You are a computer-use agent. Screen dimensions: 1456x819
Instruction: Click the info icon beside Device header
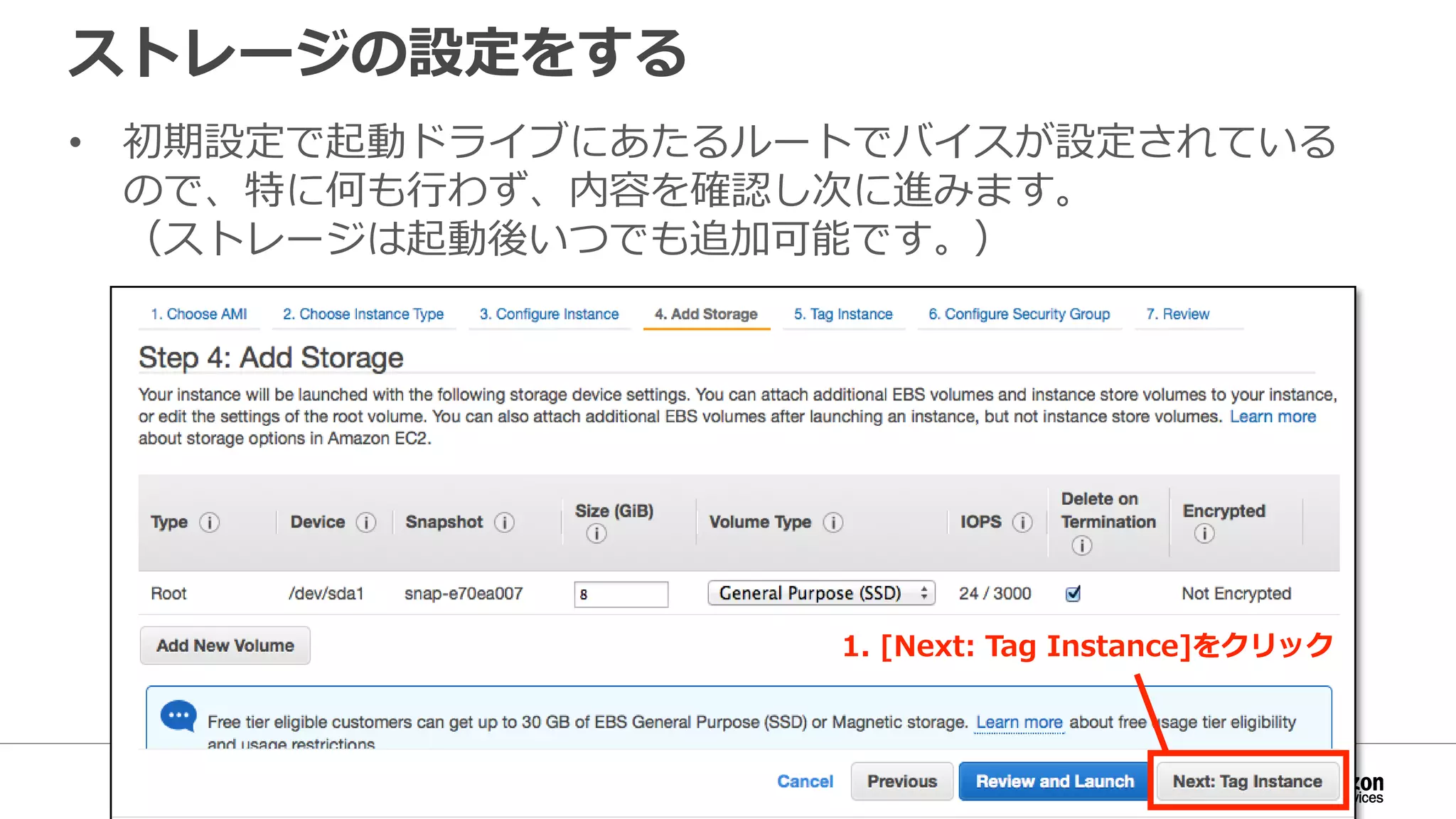point(365,523)
